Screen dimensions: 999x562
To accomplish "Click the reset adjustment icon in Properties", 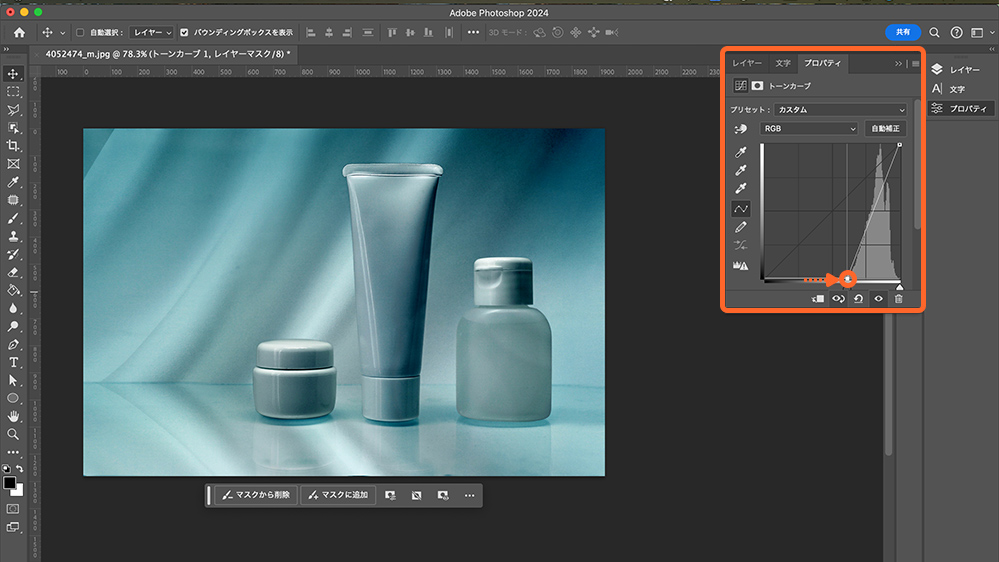I will click(858, 298).
